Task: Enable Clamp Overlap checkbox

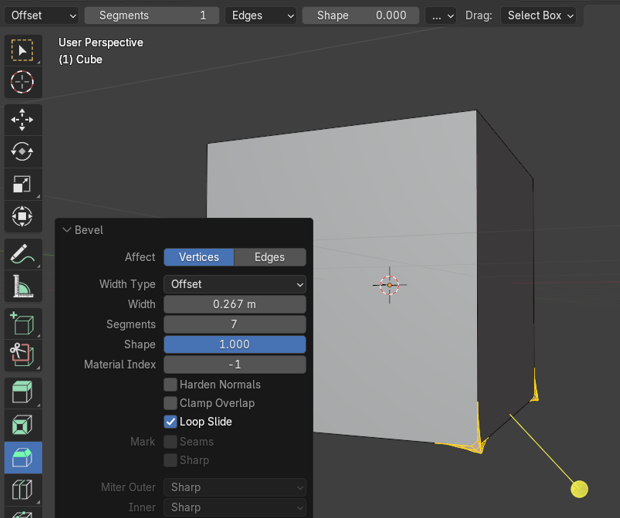Action: [171, 403]
